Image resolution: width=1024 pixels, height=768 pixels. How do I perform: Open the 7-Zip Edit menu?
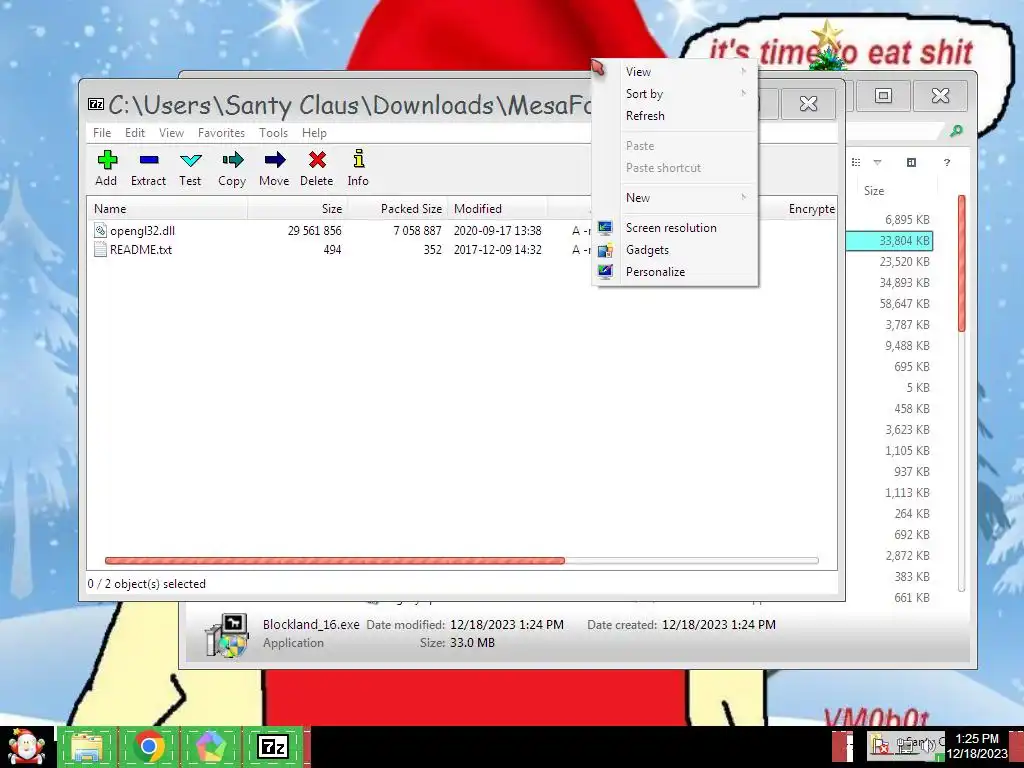click(135, 133)
